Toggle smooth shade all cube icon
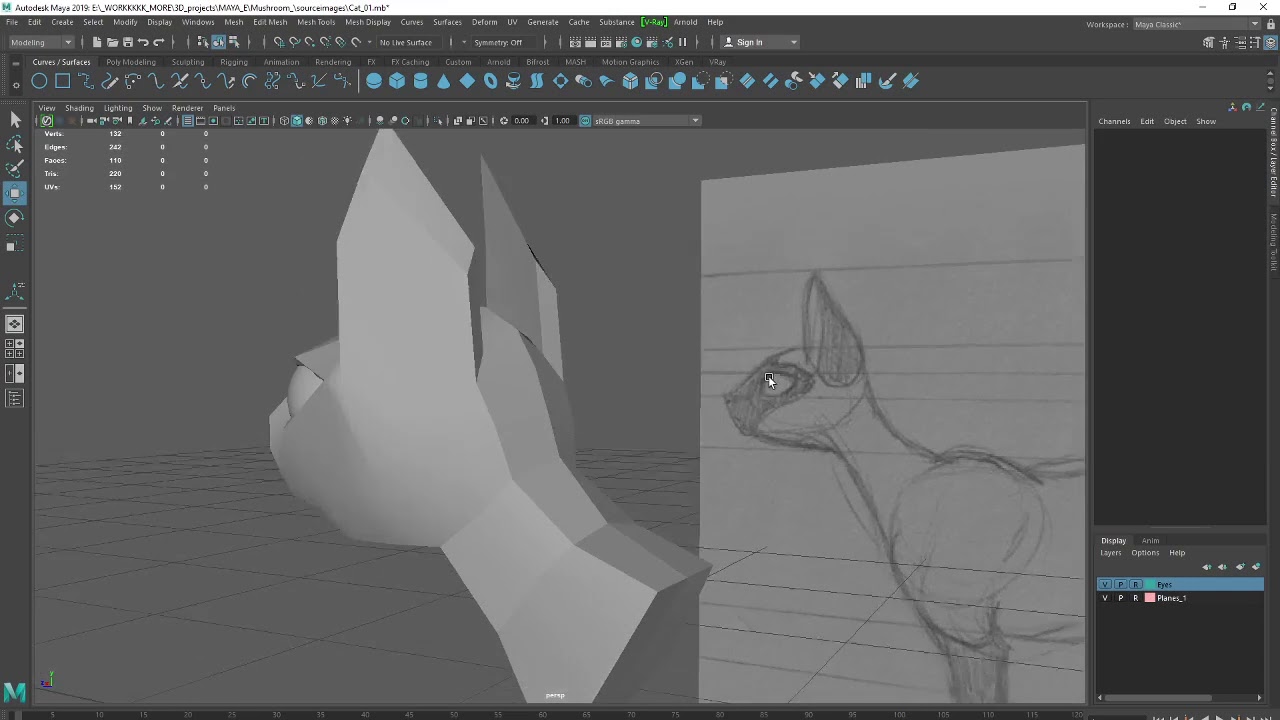 297,121
